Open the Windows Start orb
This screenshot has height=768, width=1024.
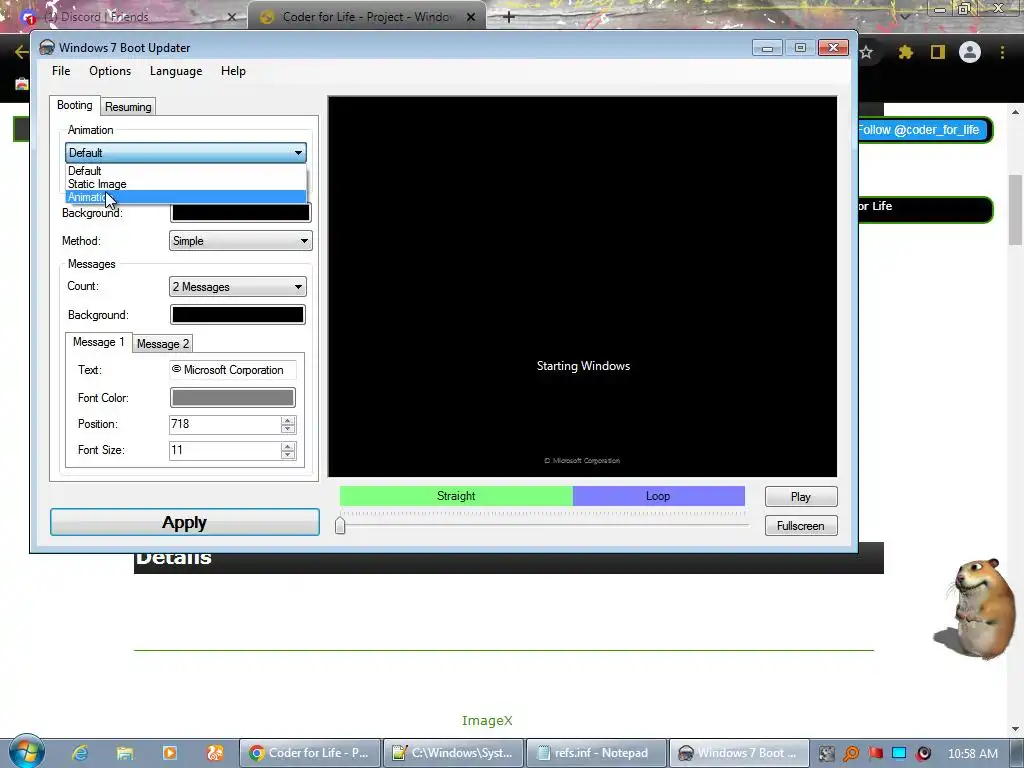(27, 752)
